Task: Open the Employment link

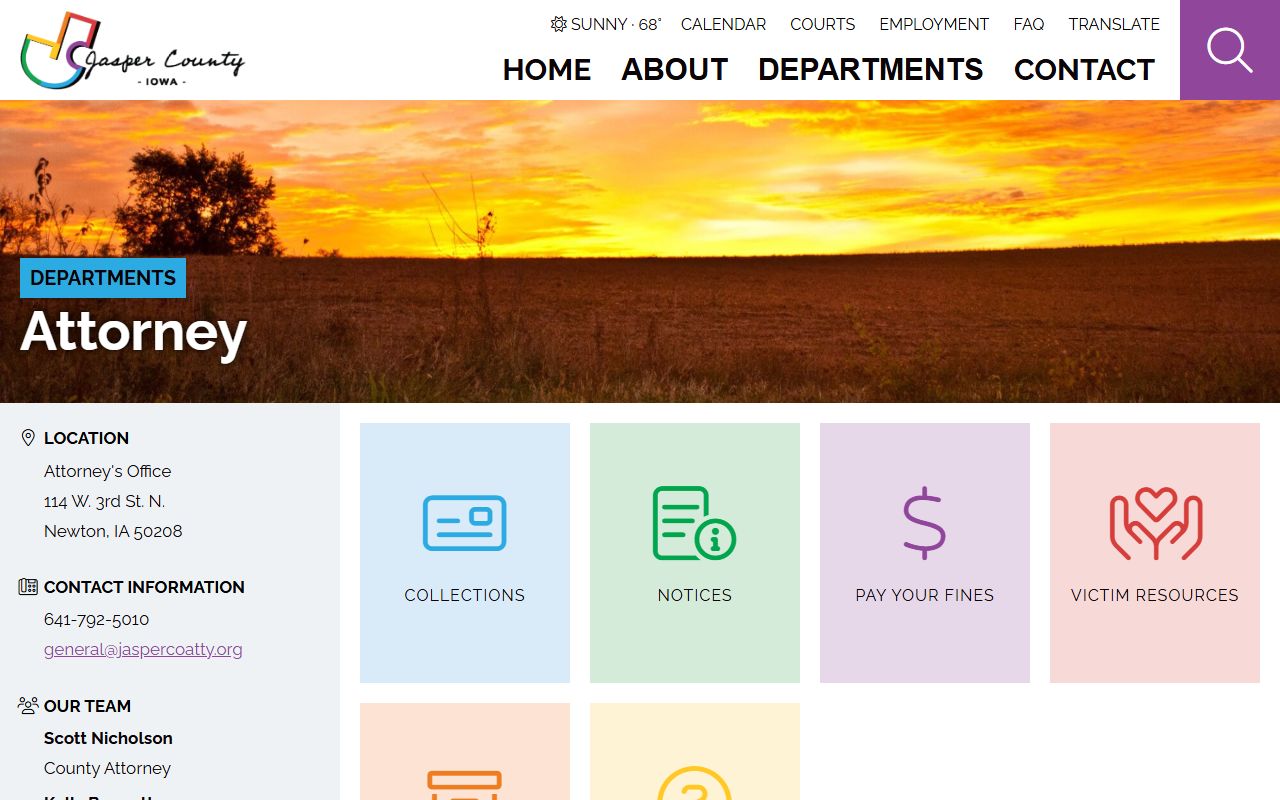Action: click(x=934, y=24)
